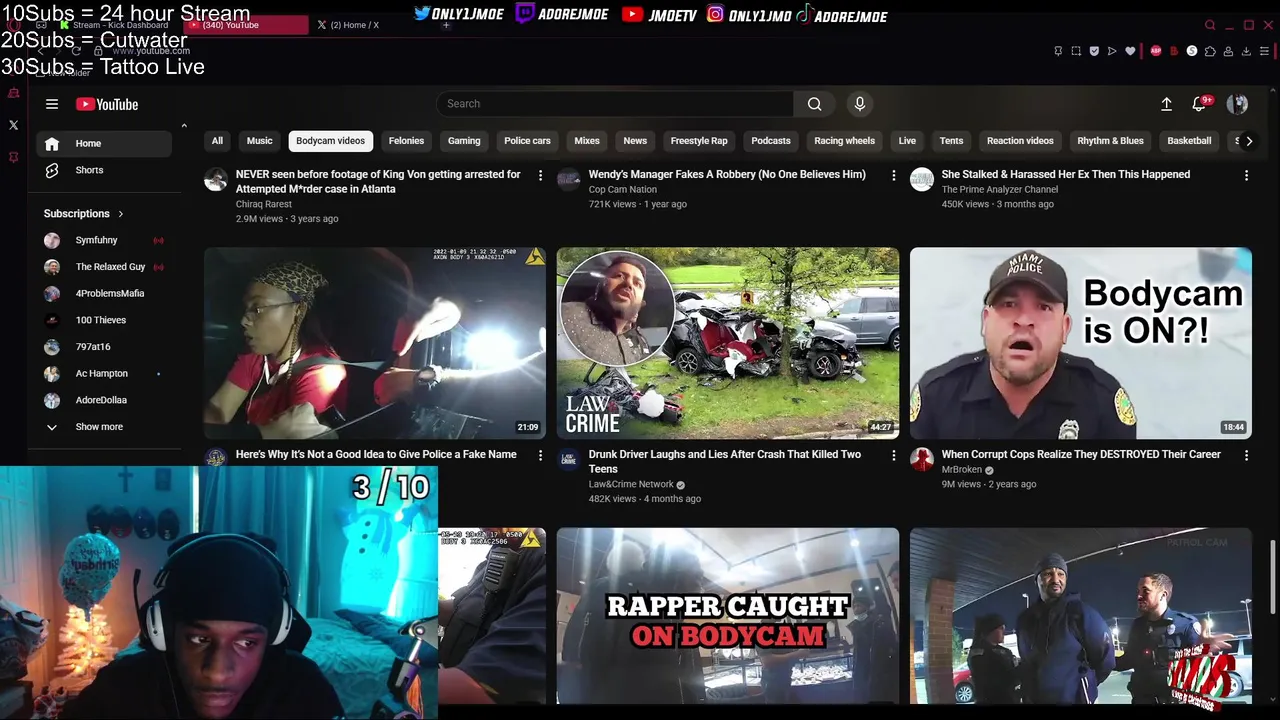The width and height of the screenshot is (1280, 720).
Task: Click the white S extension icon
Action: [x=1192, y=51]
